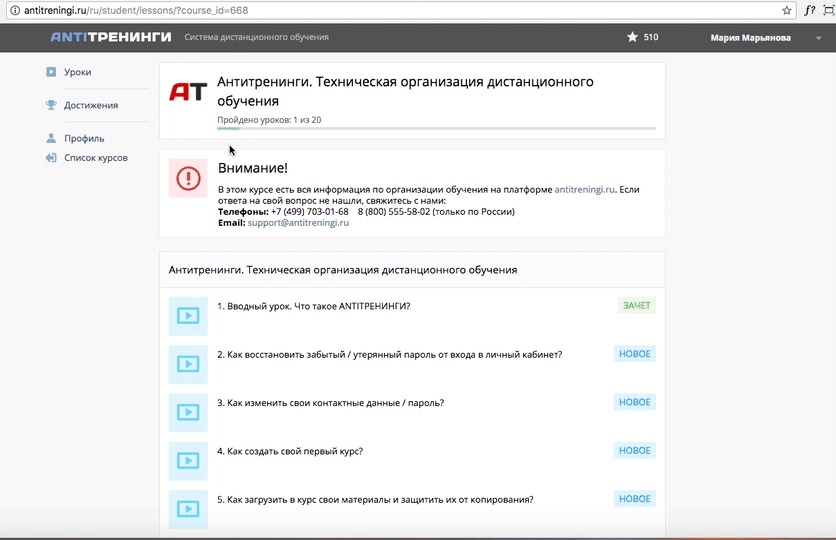Click the red AT course logo
836x540 pixels.
coord(188,92)
